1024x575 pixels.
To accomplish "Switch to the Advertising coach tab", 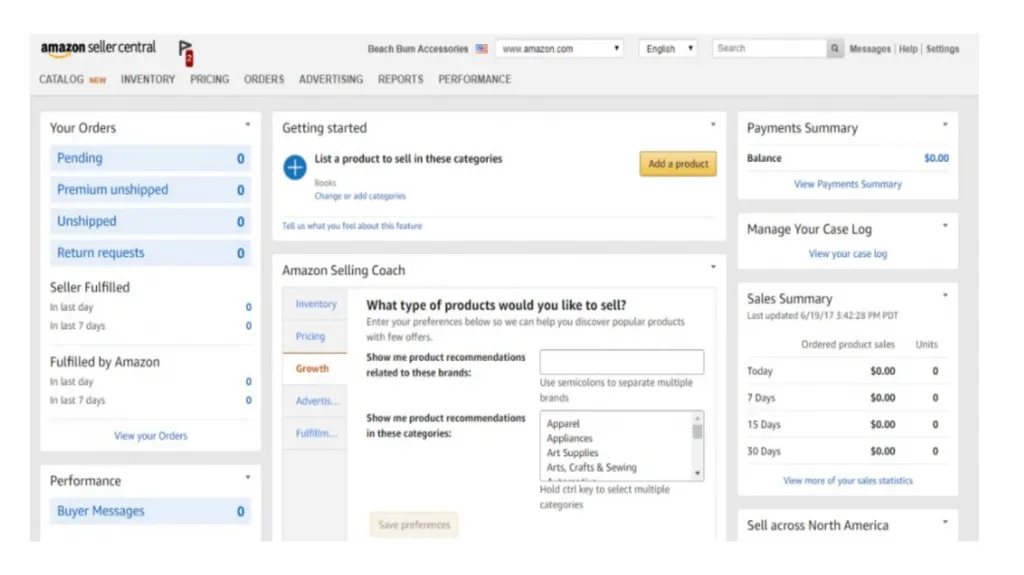I will [x=315, y=401].
